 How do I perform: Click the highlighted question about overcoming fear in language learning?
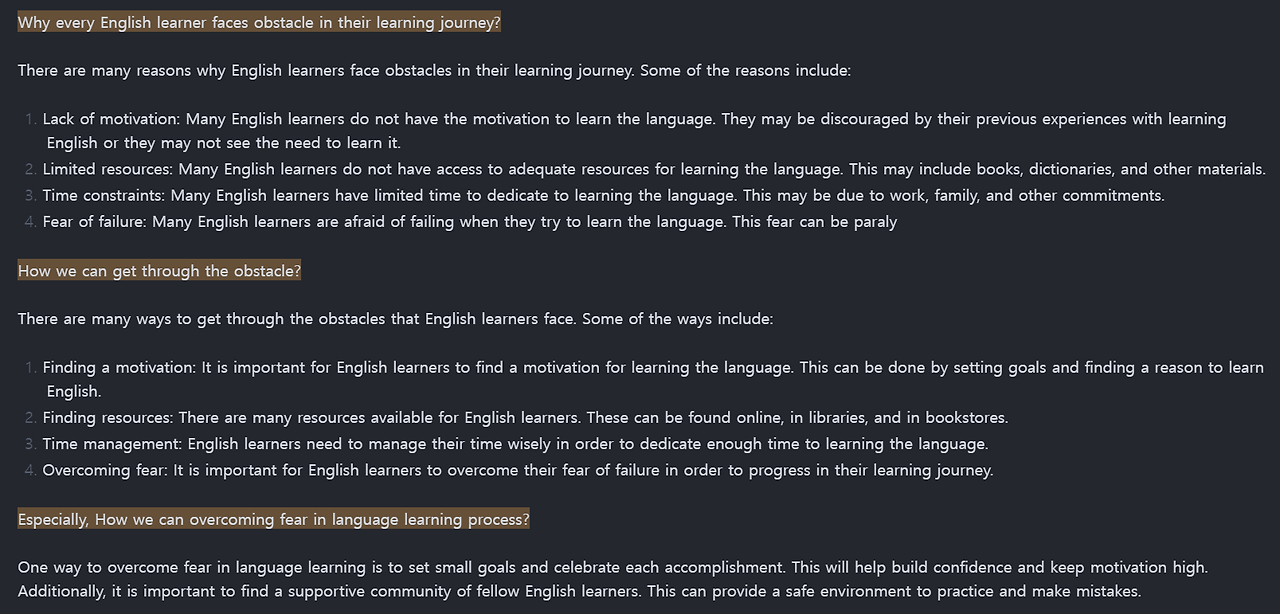tap(273, 519)
